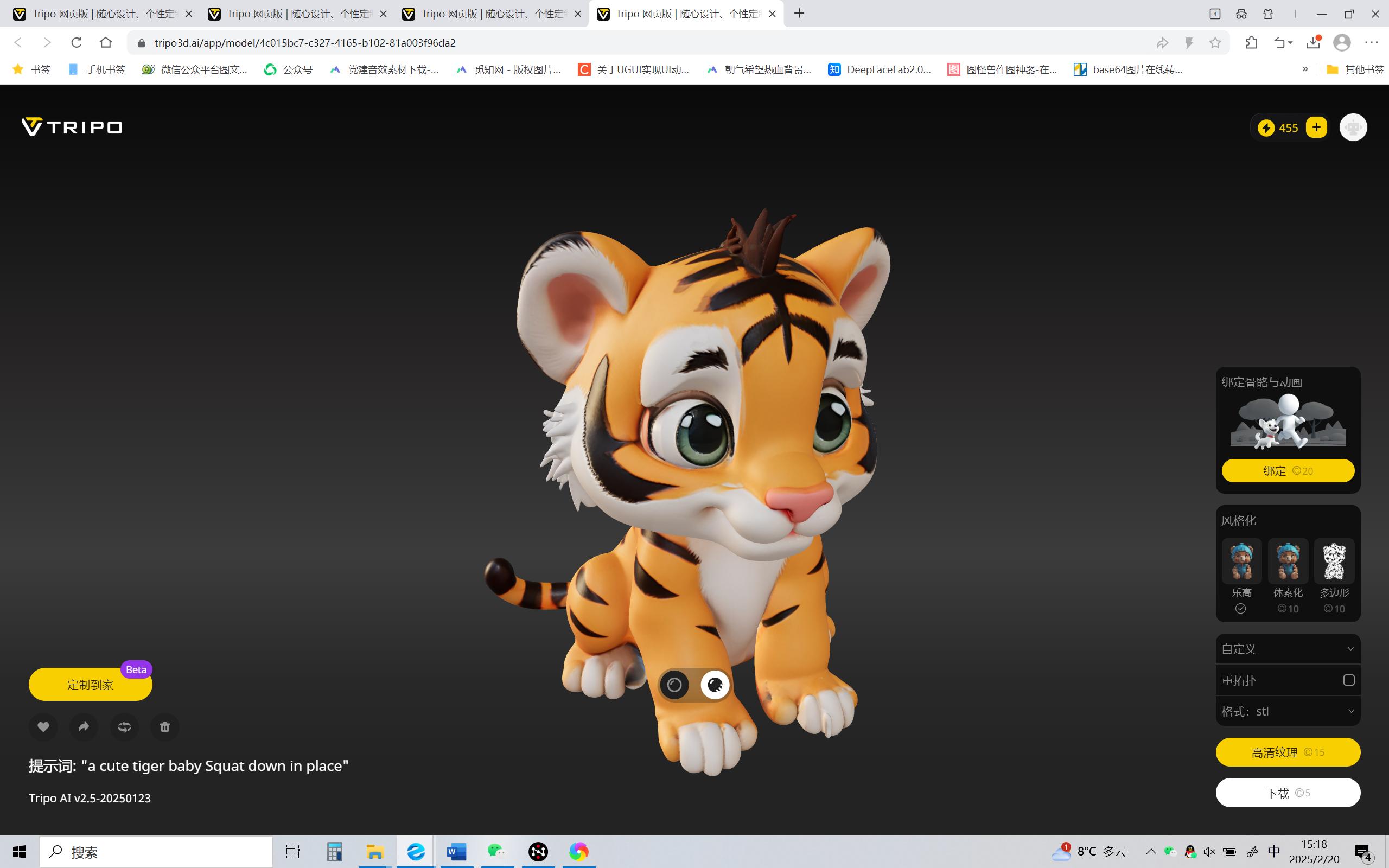Open the 手机书签 bookmark folder

(x=97, y=69)
